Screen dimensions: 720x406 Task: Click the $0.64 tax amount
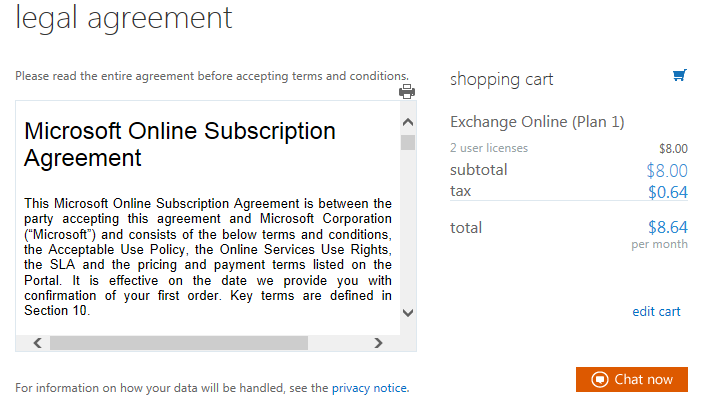click(x=667, y=191)
